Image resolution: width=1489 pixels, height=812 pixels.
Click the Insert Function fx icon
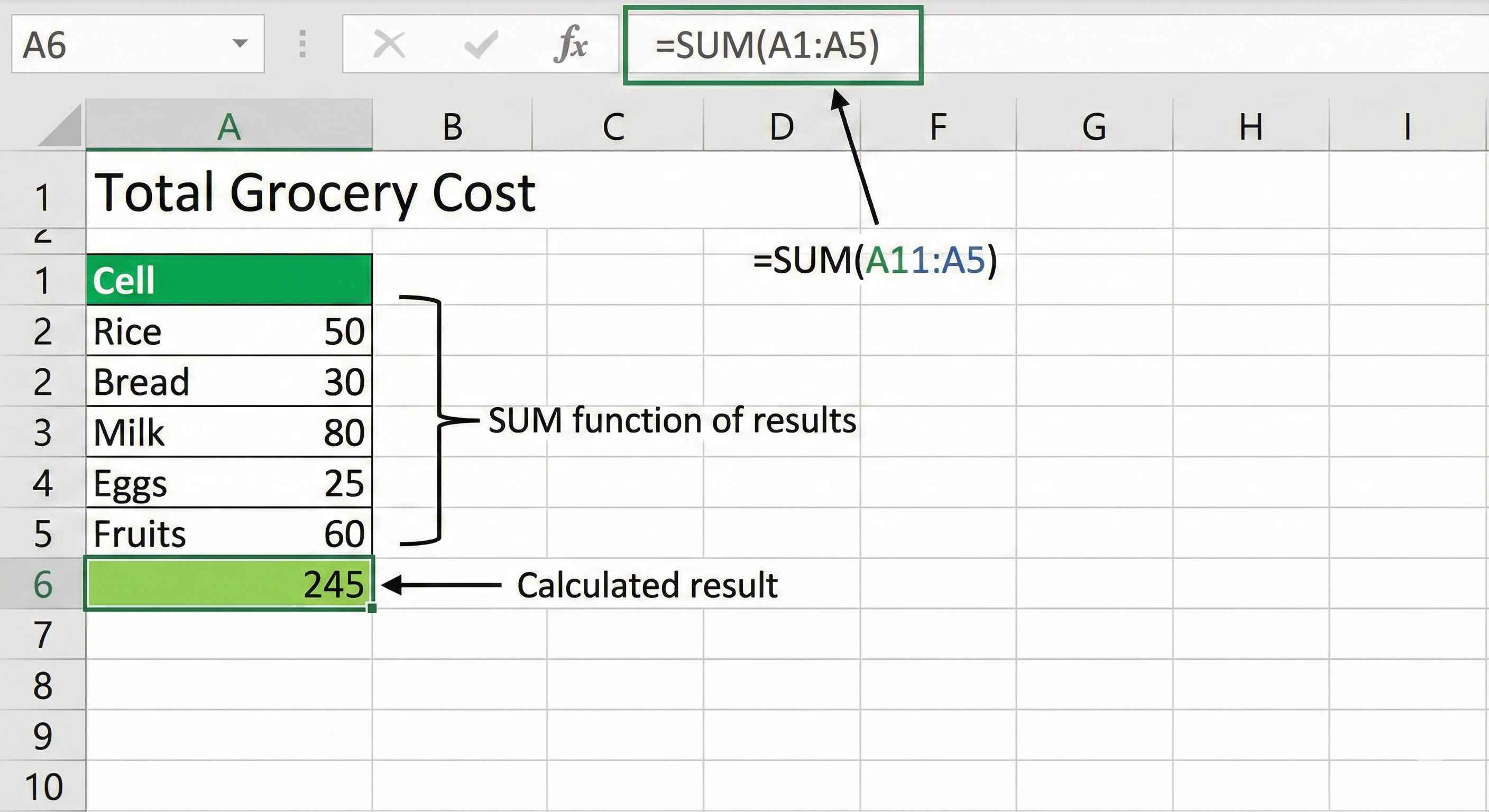pos(573,46)
